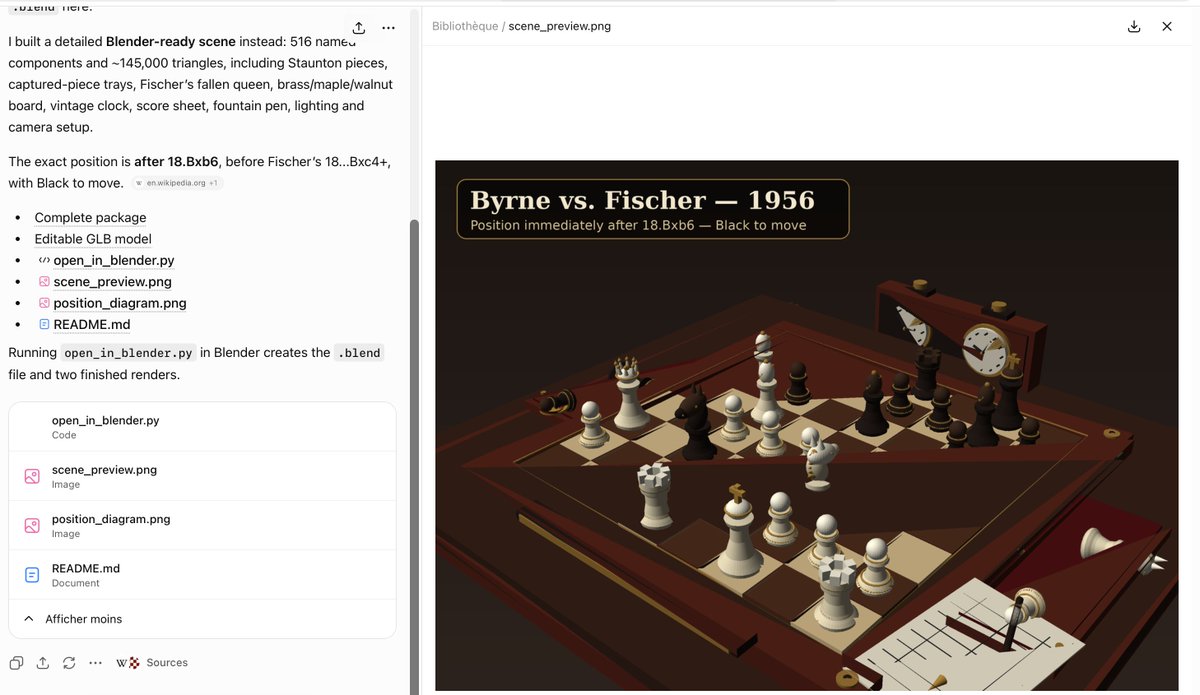Viewport: 1200px width, 695px height.
Task: Open the Editable GLB model link
Action: 93,239
